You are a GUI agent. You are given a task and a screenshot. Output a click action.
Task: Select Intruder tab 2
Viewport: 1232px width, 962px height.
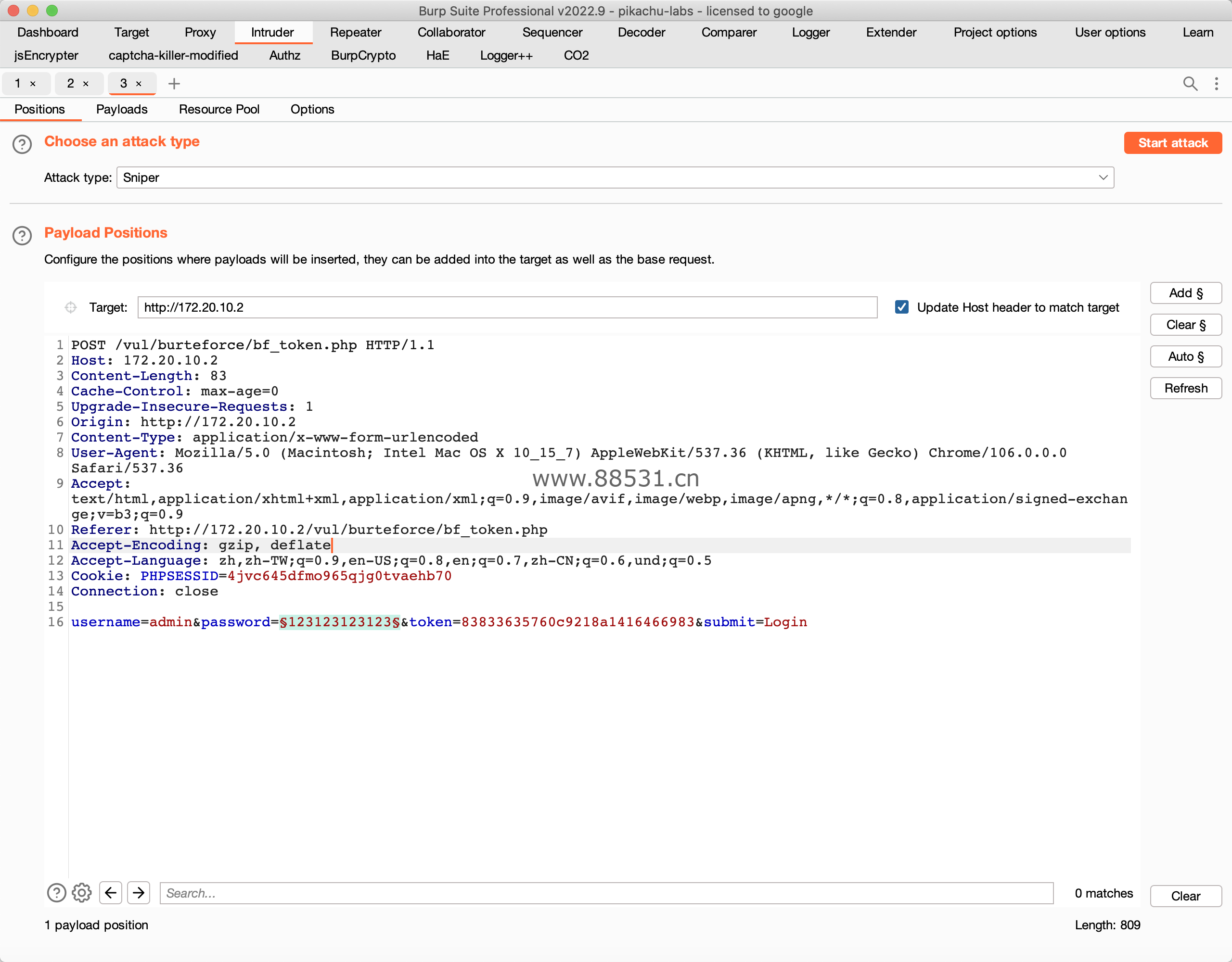tap(71, 84)
